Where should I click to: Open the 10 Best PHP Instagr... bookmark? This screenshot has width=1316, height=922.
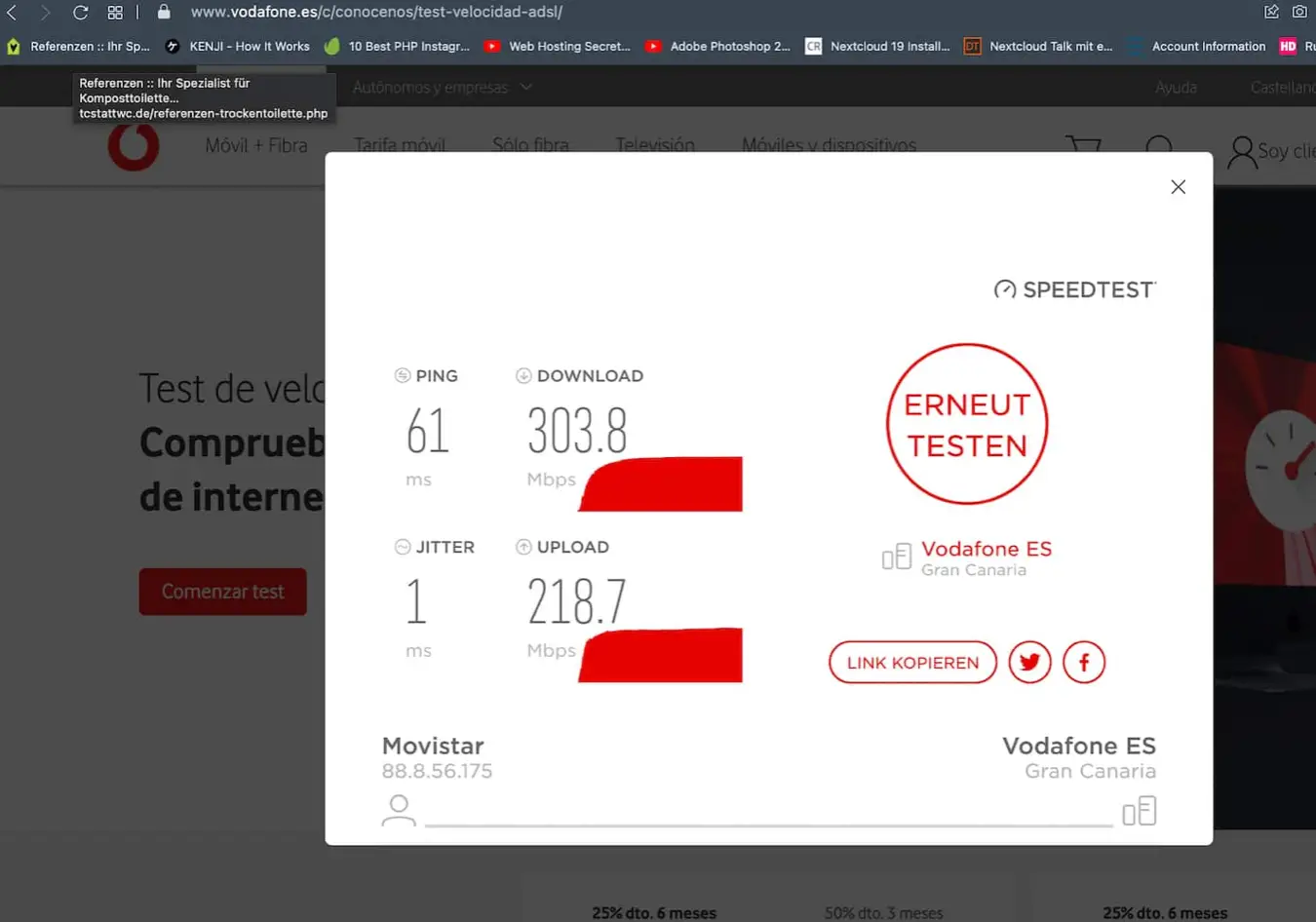[x=398, y=46]
